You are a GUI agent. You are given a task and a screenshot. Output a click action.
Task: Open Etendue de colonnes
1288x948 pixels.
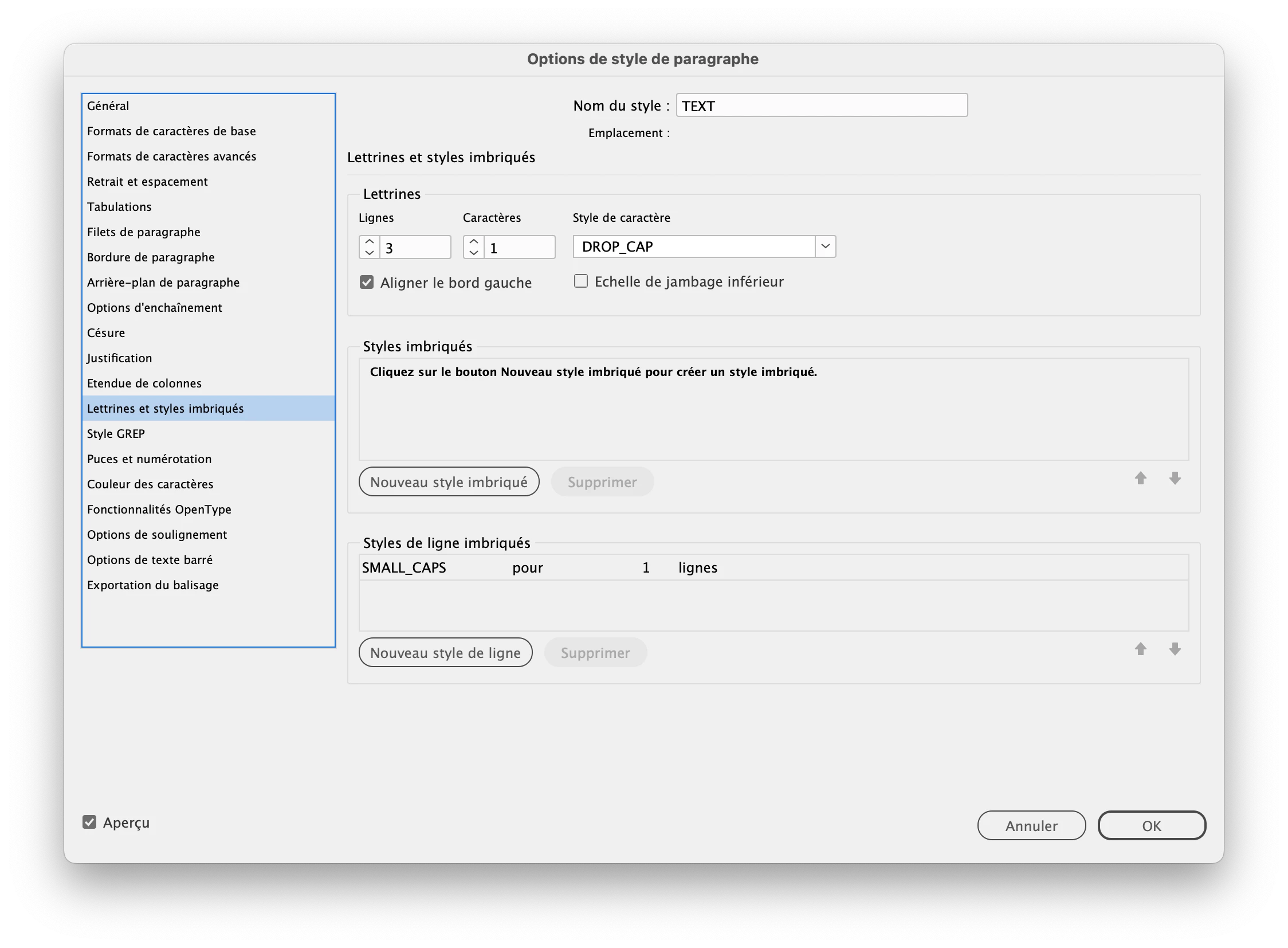point(208,384)
